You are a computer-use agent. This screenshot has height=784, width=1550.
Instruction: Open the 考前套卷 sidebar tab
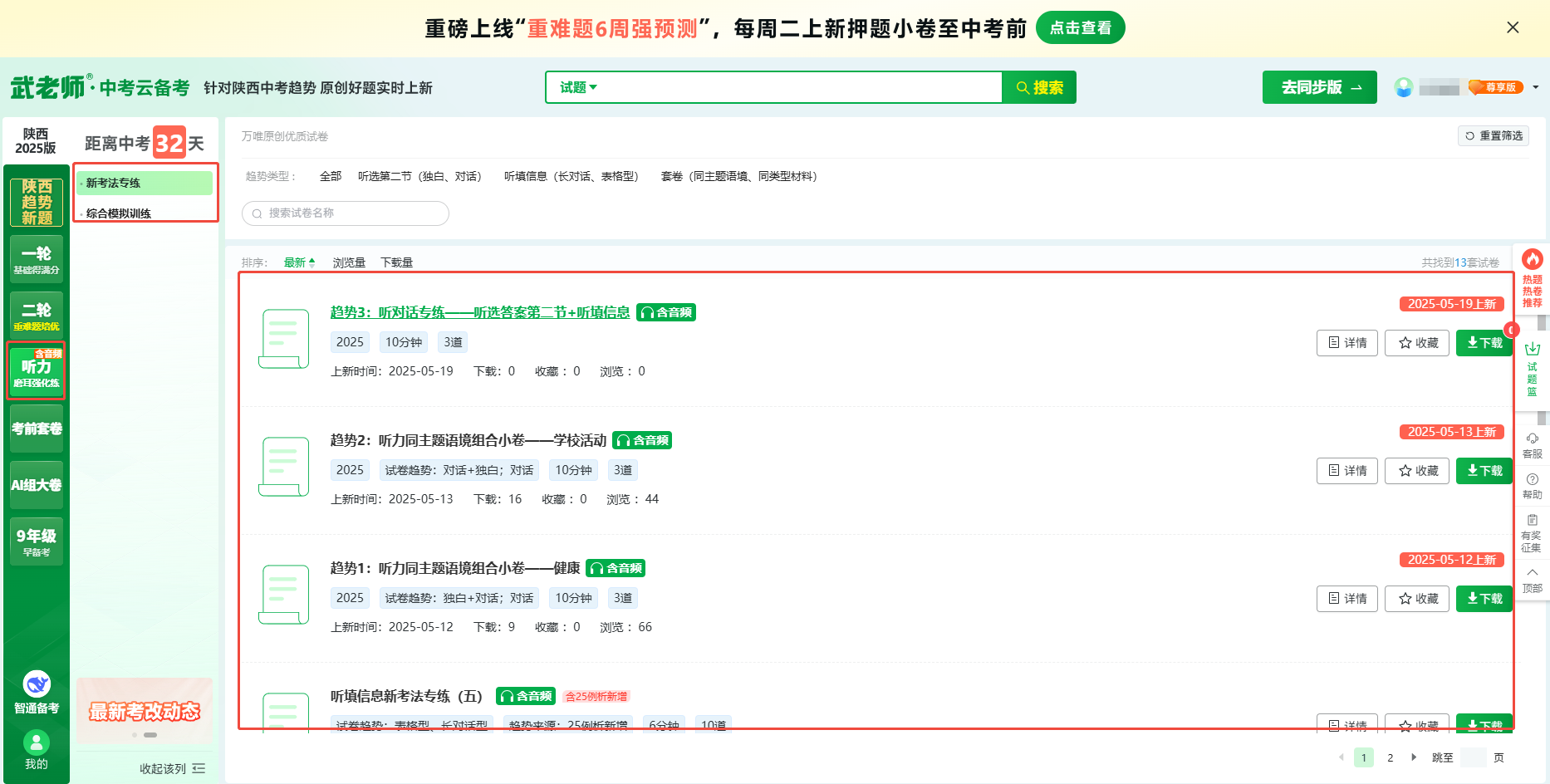click(37, 429)
